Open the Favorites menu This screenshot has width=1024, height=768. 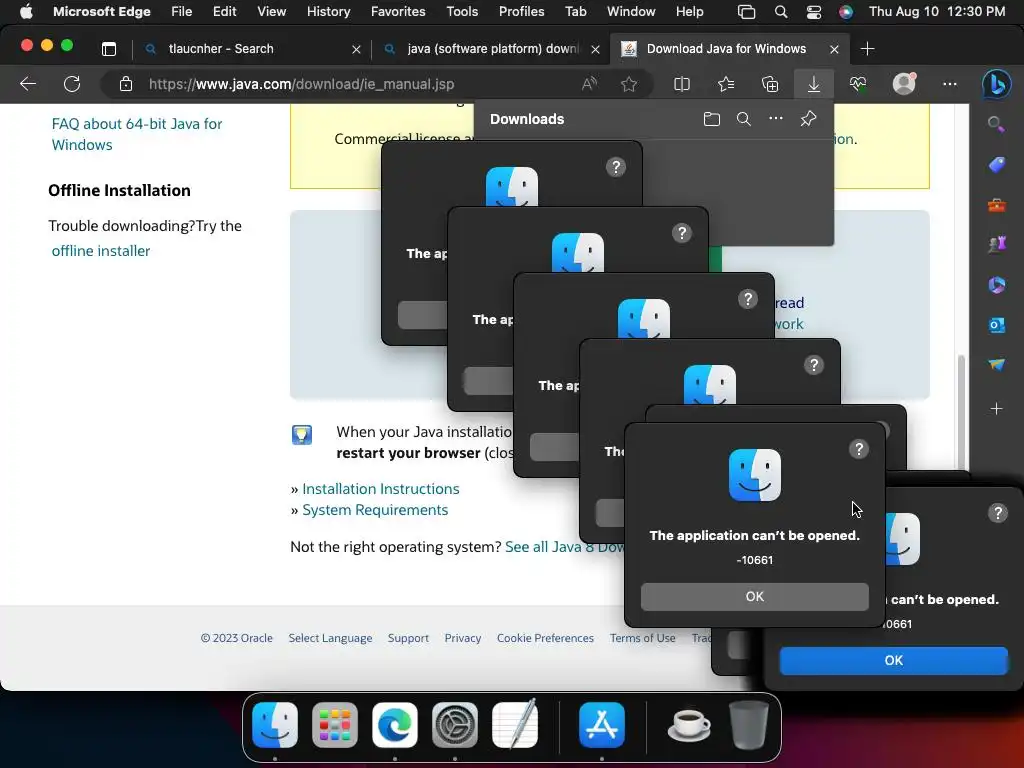click(x=398, y=11)
